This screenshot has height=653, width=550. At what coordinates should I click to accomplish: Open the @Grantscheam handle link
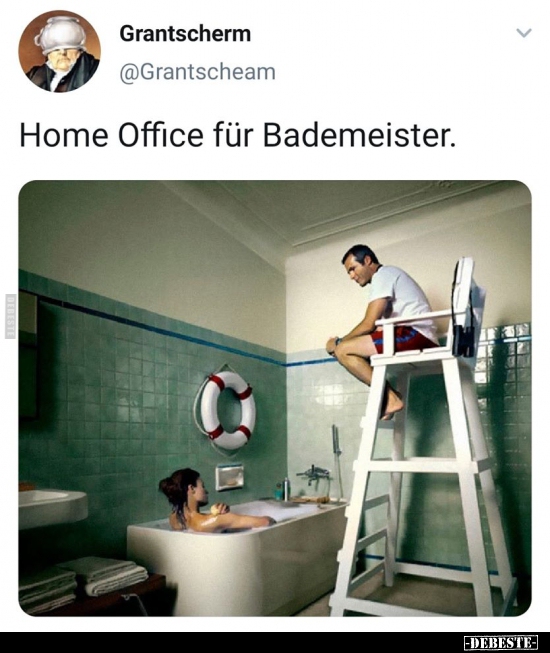click(x=197, y=72)
